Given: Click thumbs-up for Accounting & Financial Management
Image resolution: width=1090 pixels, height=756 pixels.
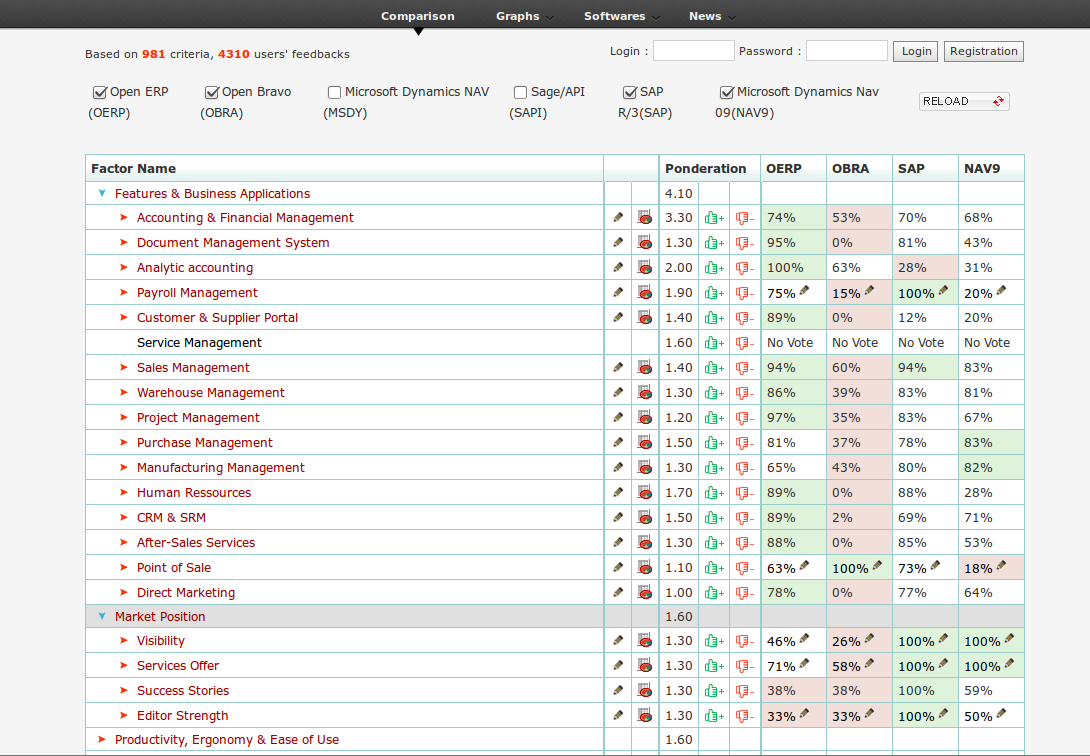Looking at the screenshot, I should click(713, 218).
